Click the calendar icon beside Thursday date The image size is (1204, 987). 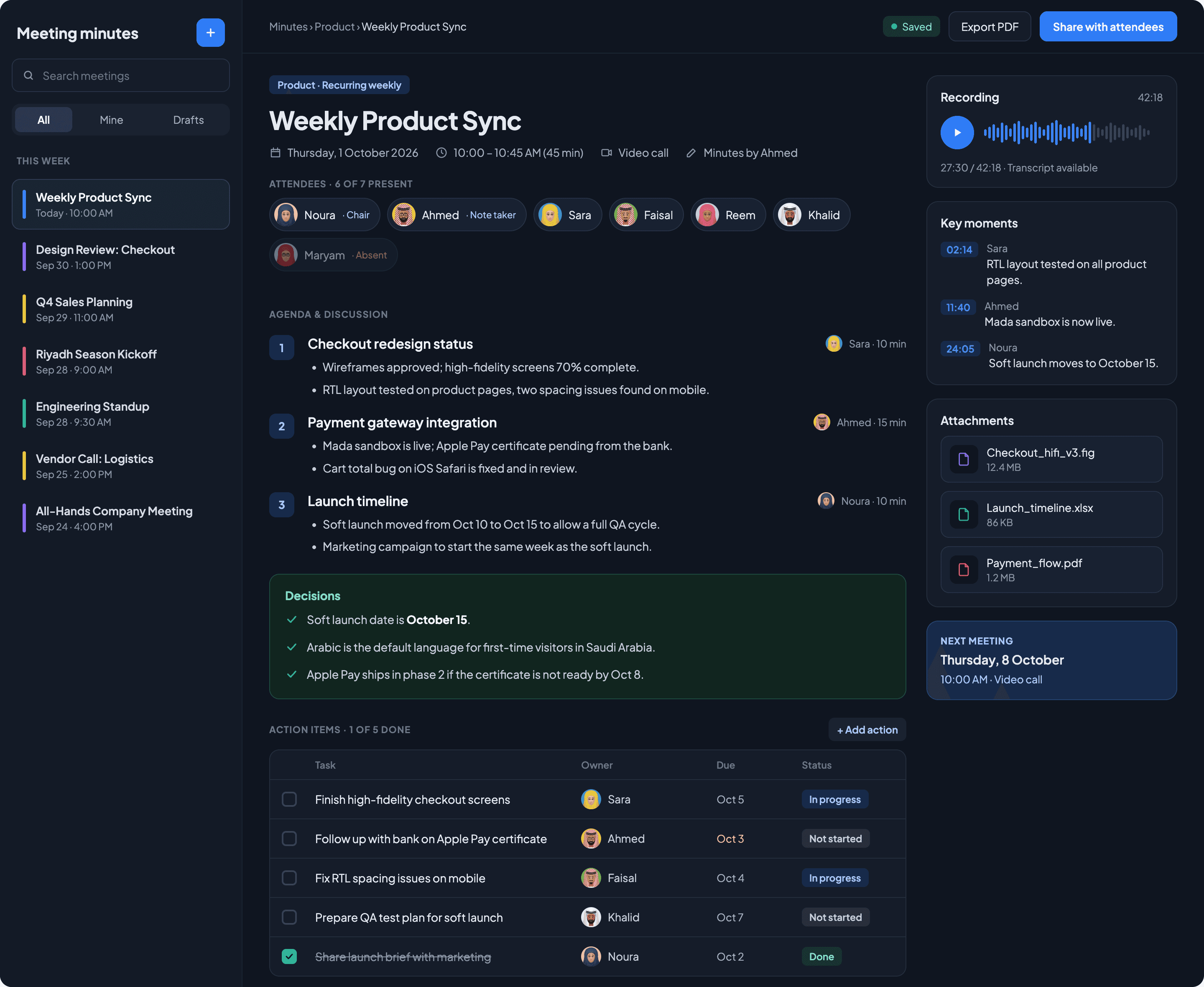coord(275,153)
